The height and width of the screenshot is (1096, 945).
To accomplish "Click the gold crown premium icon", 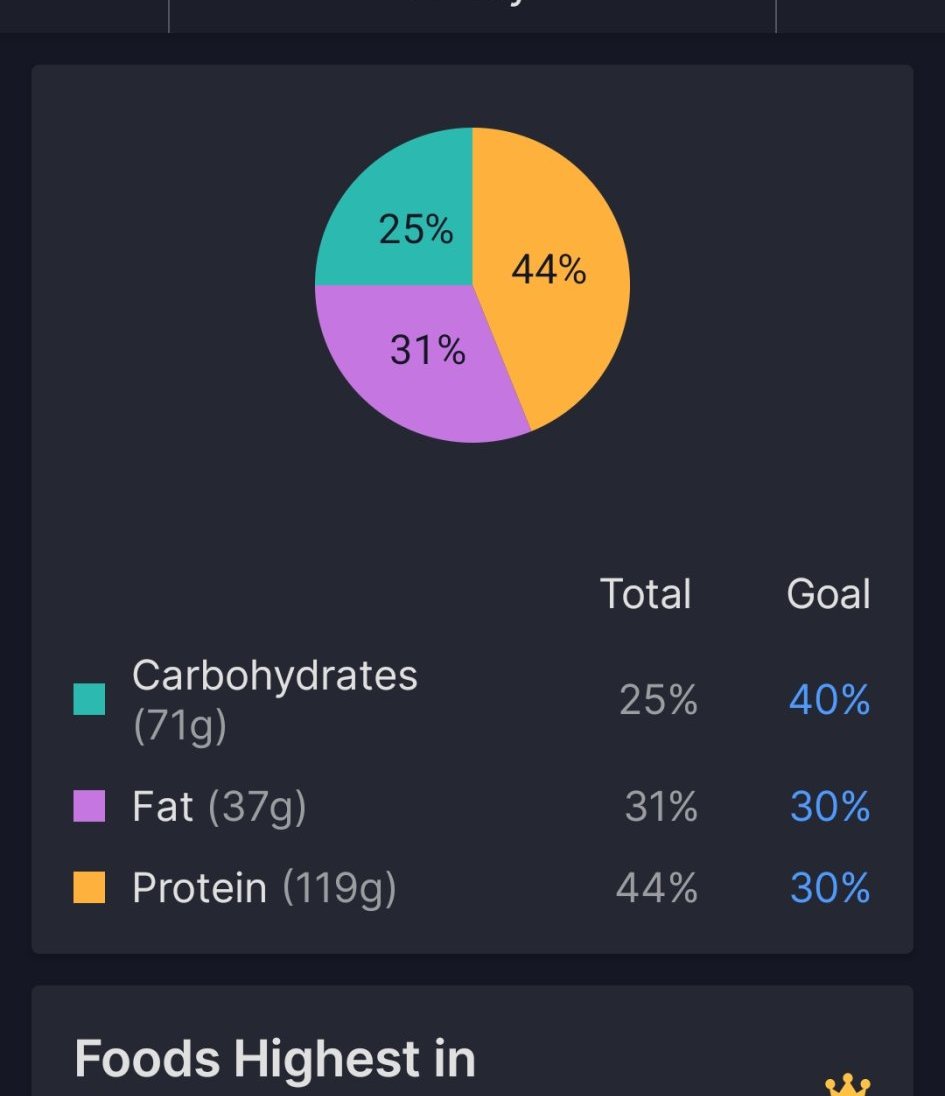I will [x=847, y=1085].
